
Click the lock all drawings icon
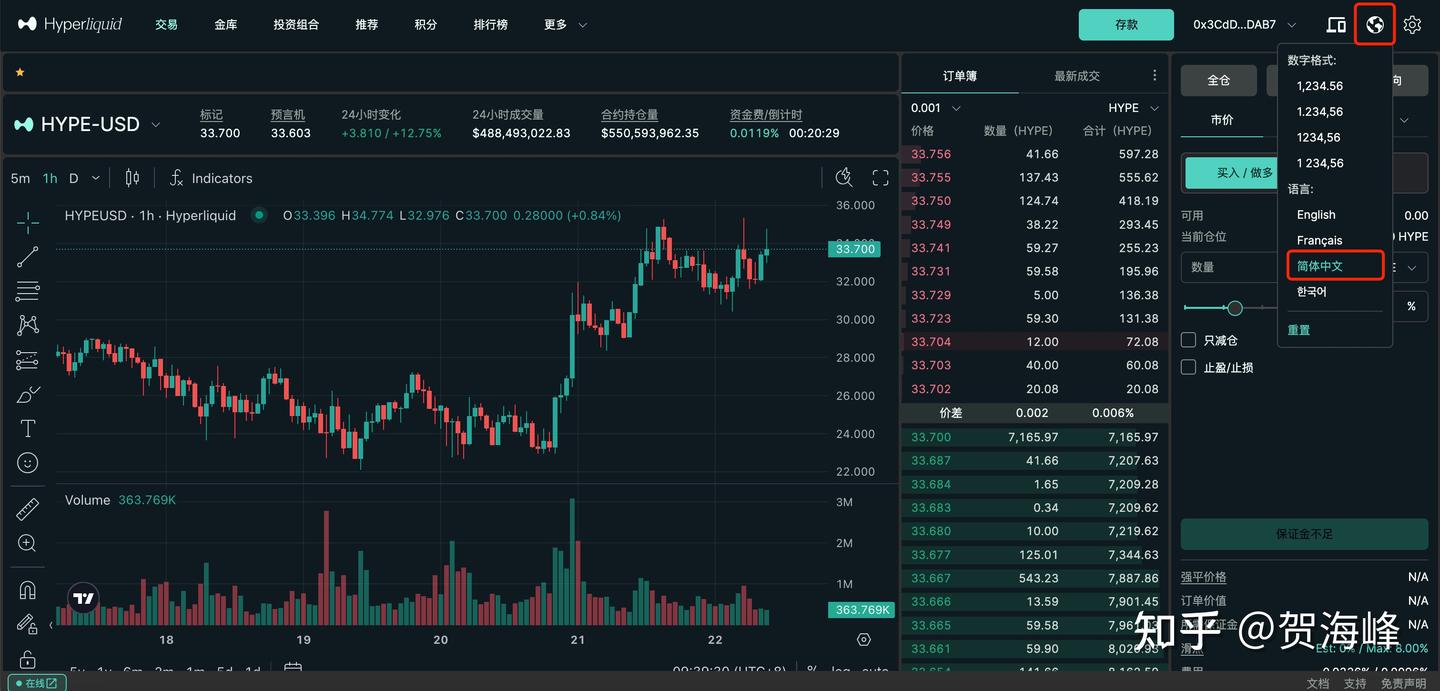(x=28, y=659)
